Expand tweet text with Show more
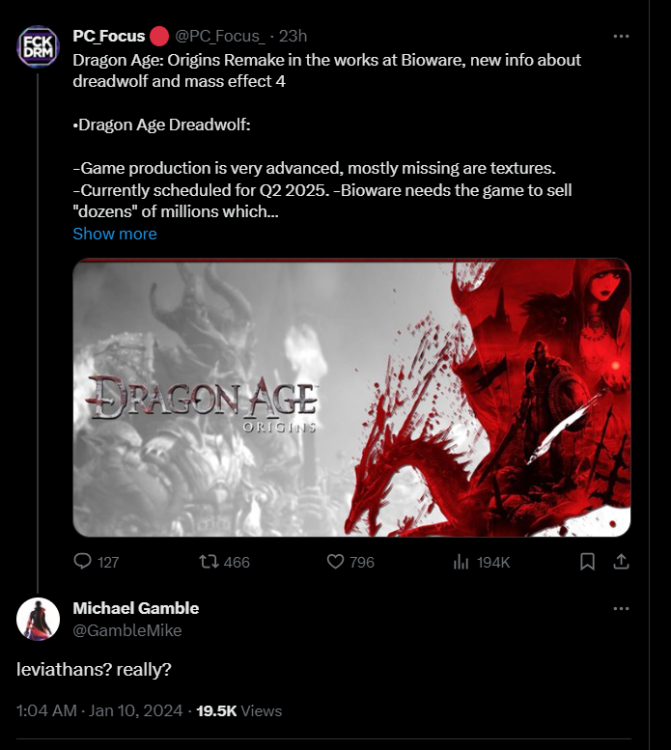 pos(115,233)
